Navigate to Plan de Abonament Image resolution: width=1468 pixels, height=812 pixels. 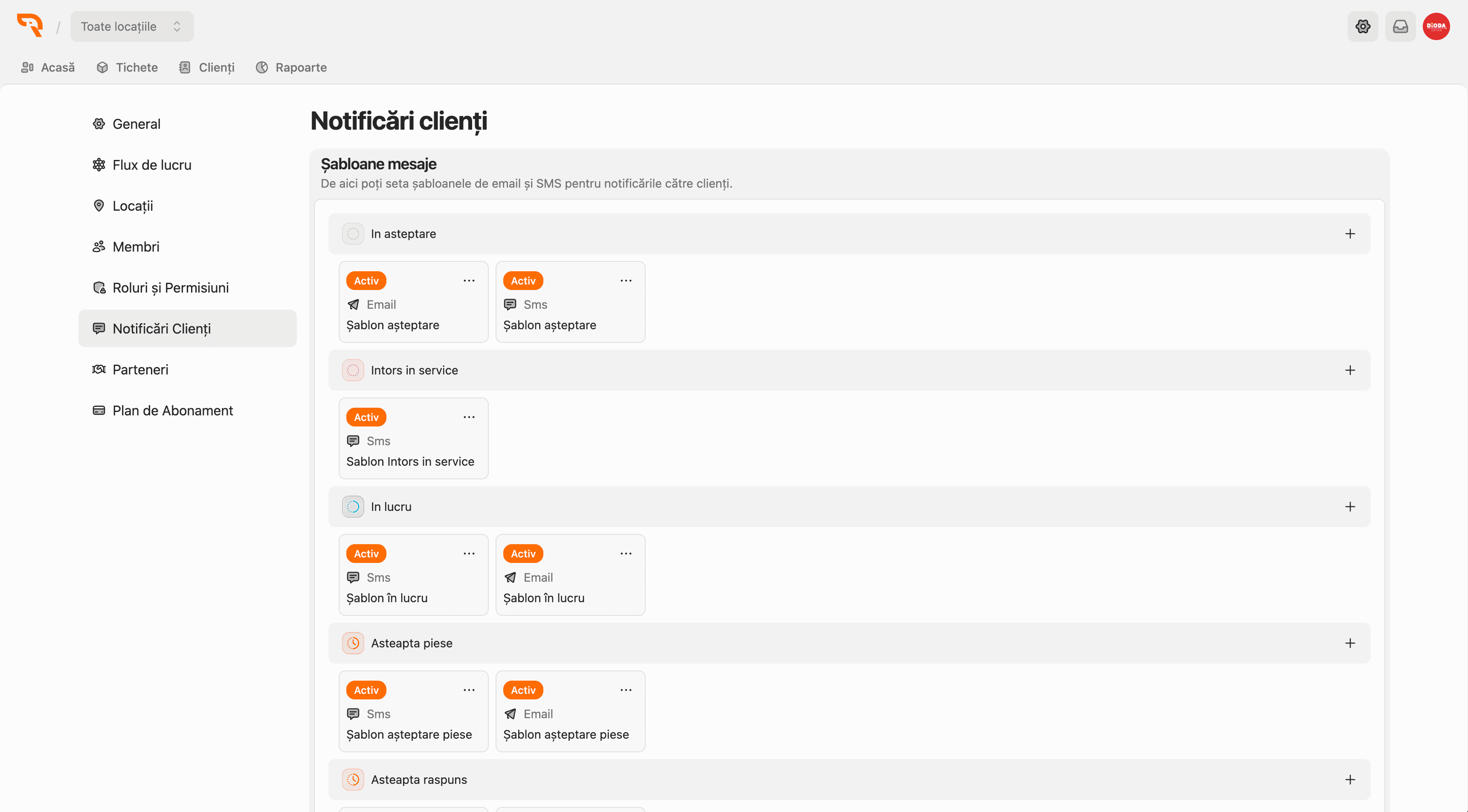(x=173, y=410)
